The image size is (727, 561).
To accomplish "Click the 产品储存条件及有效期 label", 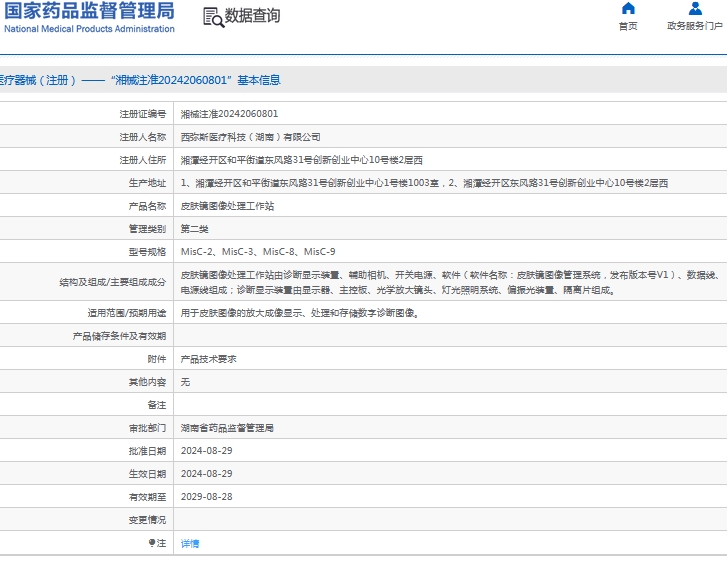I will (x=119, y=336).
